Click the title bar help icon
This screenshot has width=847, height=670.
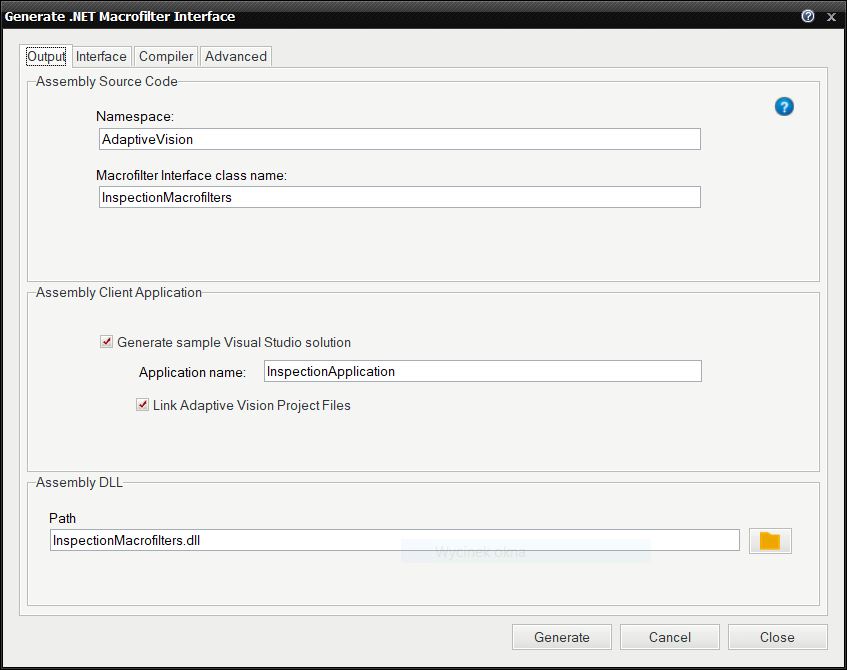[x=808, y=16]
